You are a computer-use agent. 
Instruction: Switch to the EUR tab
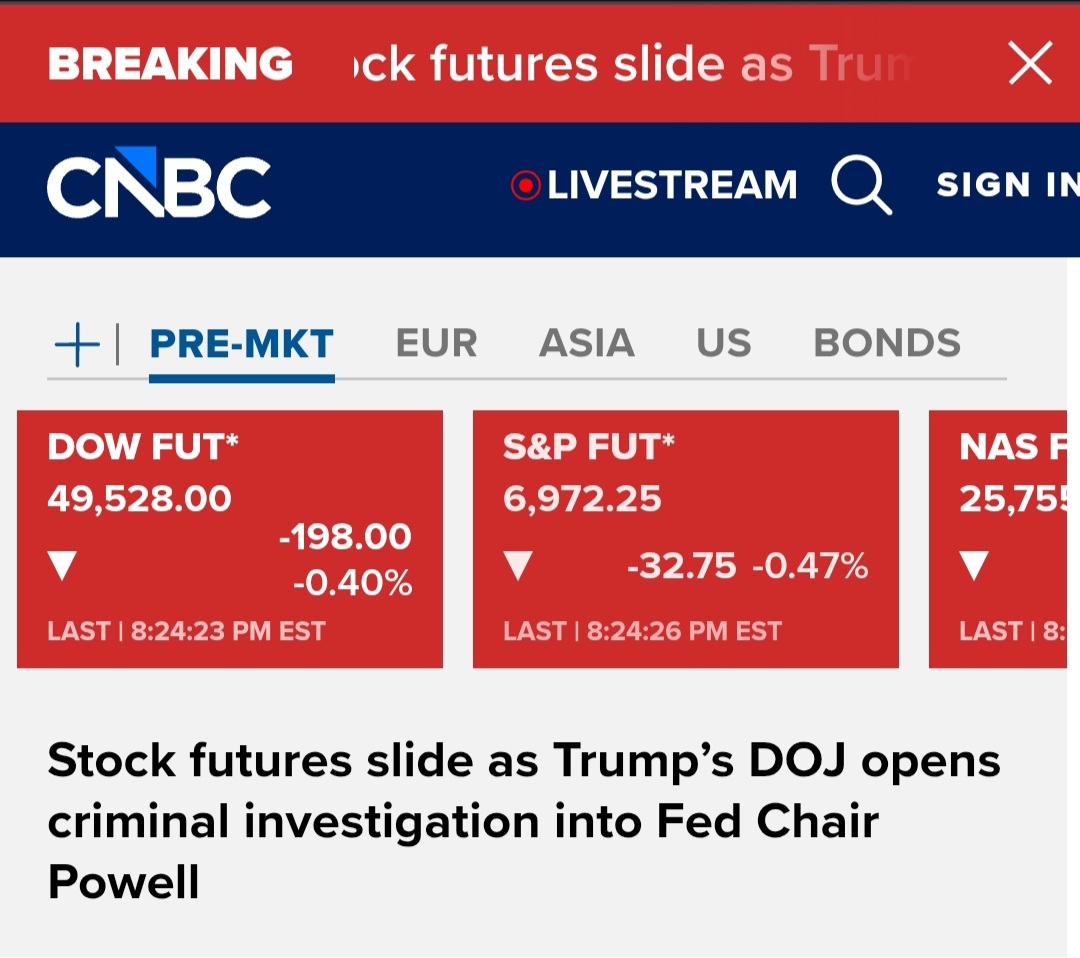[436, 344]
